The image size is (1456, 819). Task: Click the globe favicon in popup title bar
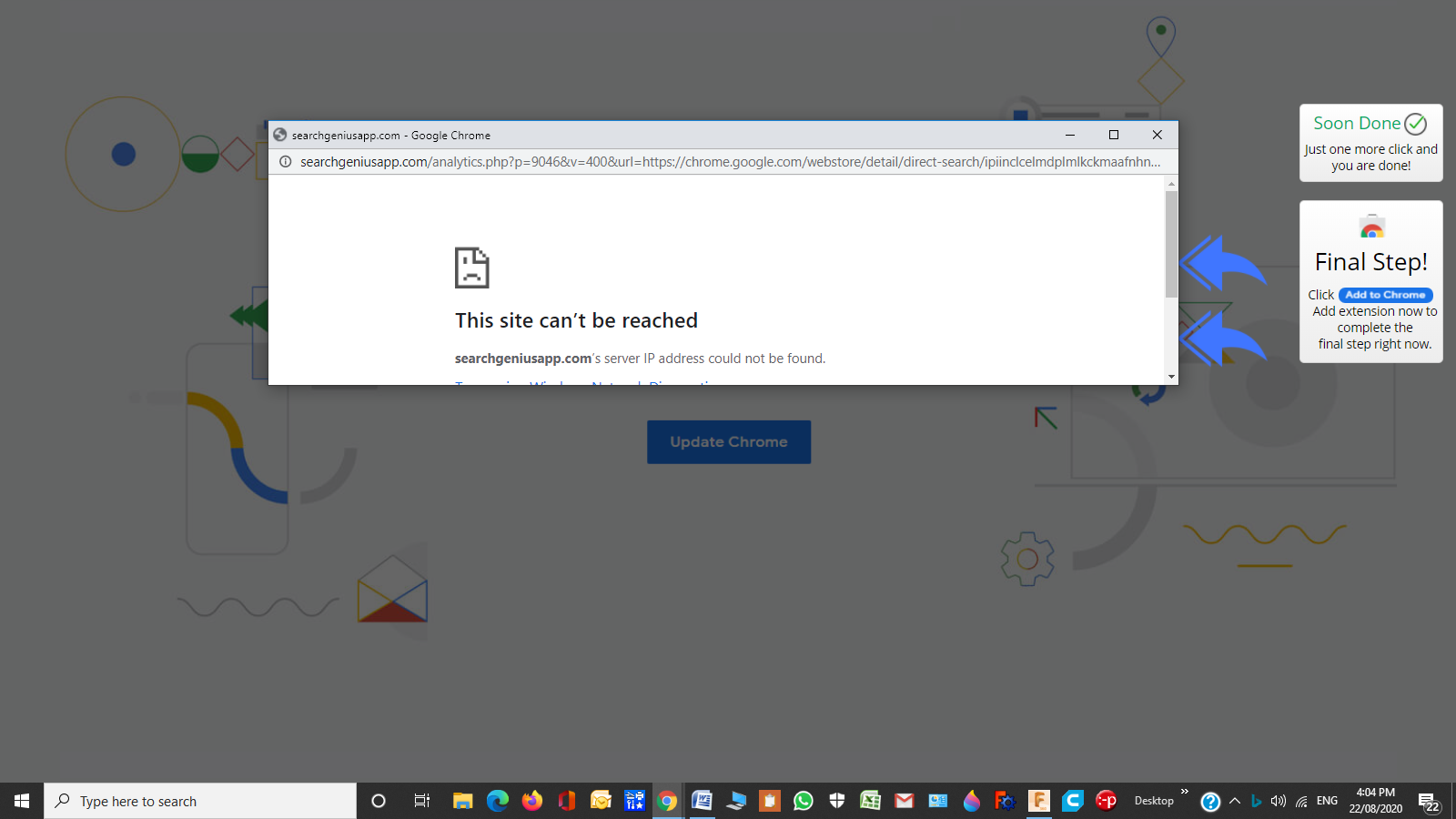click(x=280, y=135)
